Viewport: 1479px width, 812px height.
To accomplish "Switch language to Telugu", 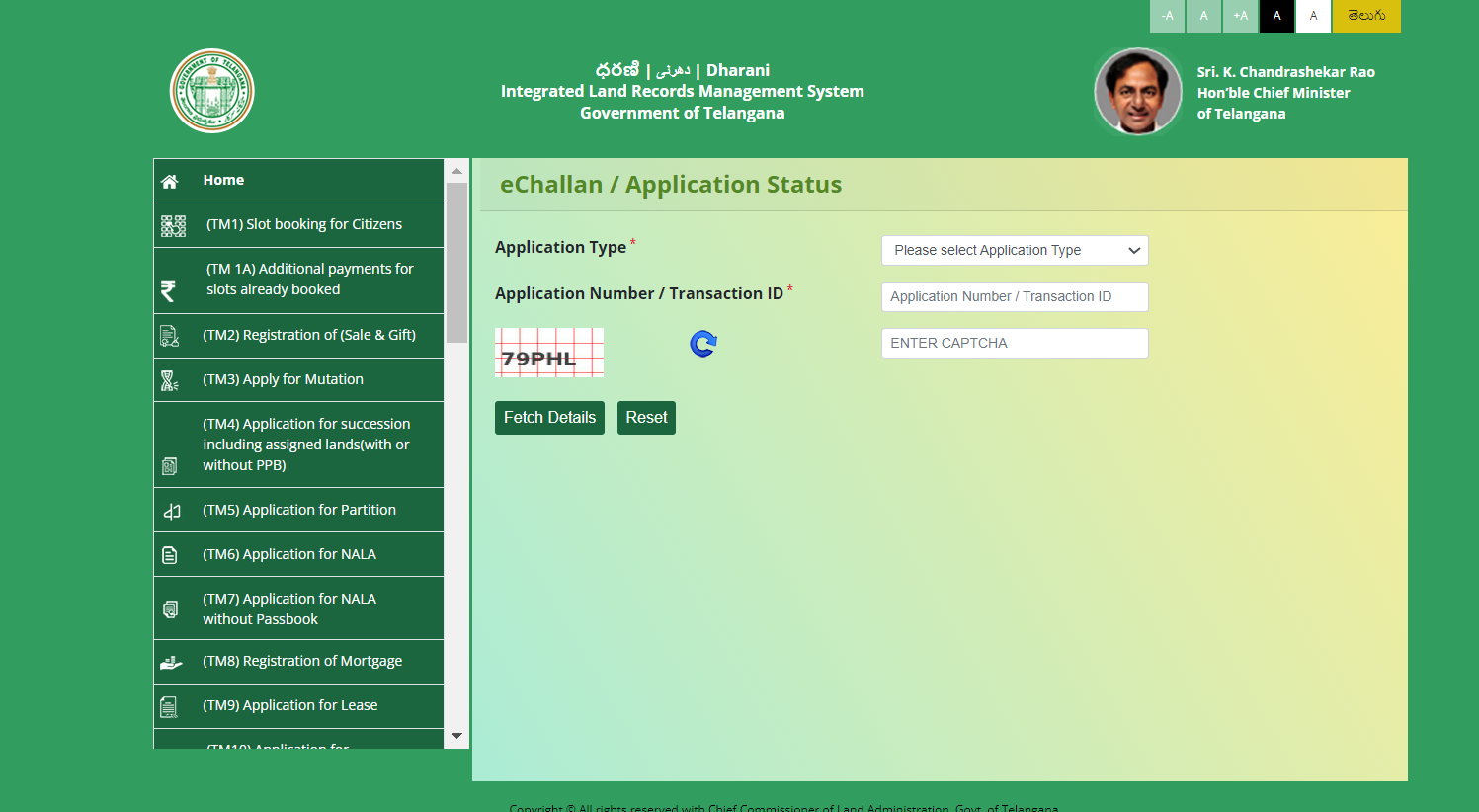I will (x=1365, y=16).
